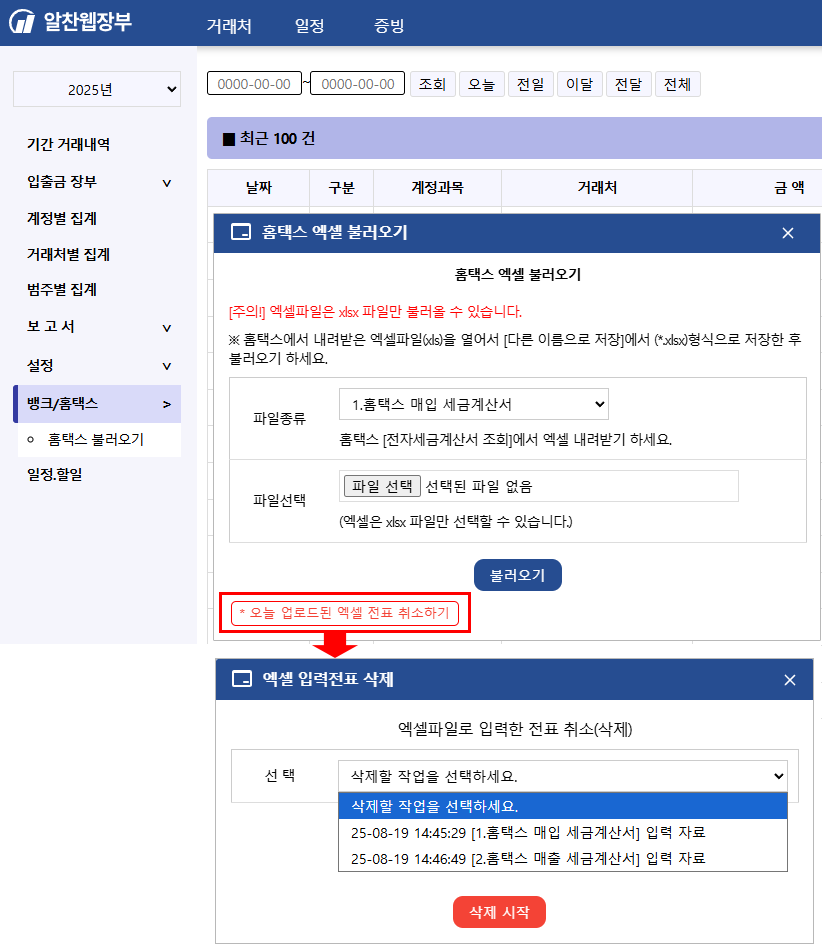Close the 홈택스 엑셀 불러오기 dialog
Screen dimensions: 822x944
[788, 233]
